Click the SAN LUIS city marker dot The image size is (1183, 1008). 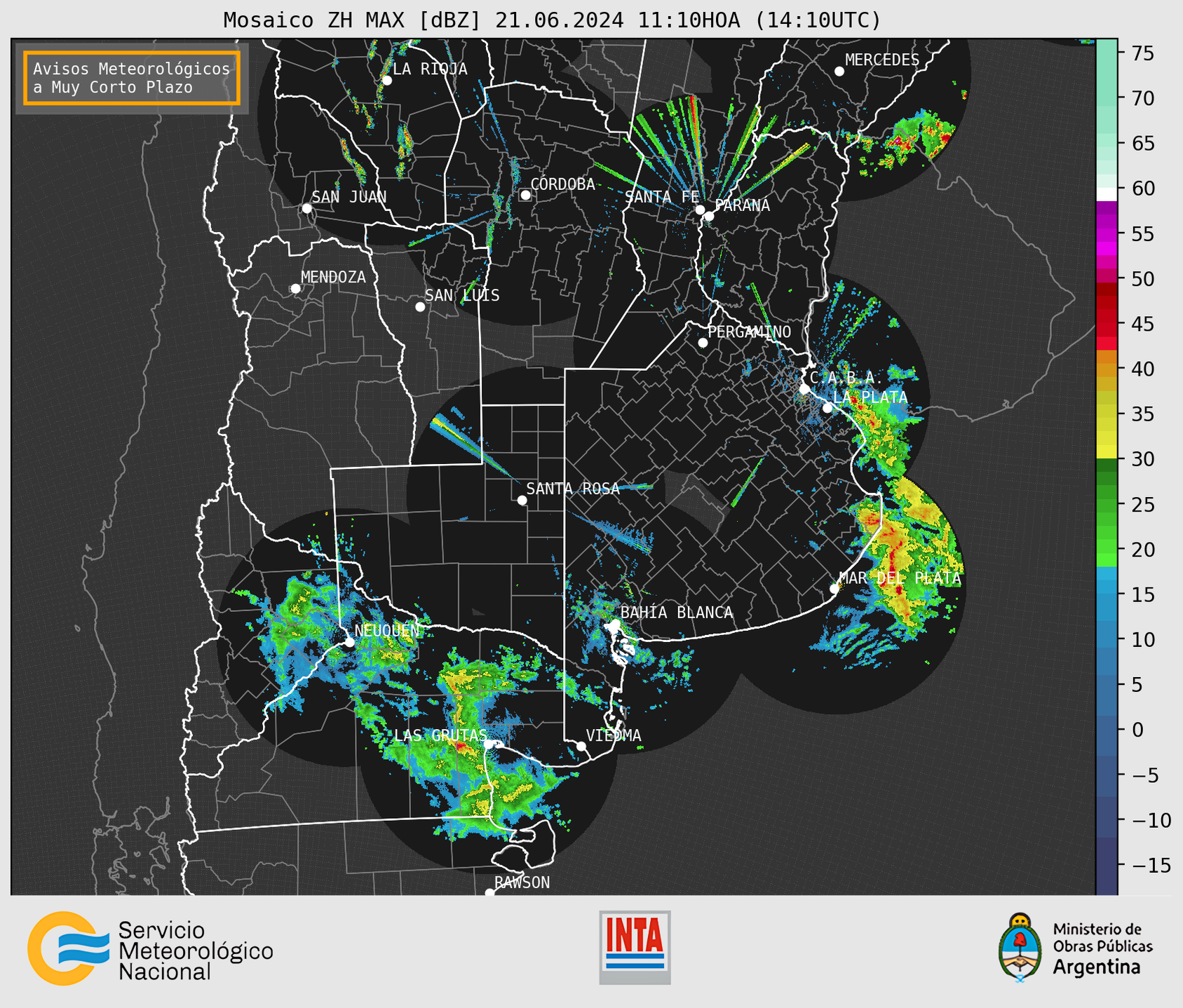point(420,307)
